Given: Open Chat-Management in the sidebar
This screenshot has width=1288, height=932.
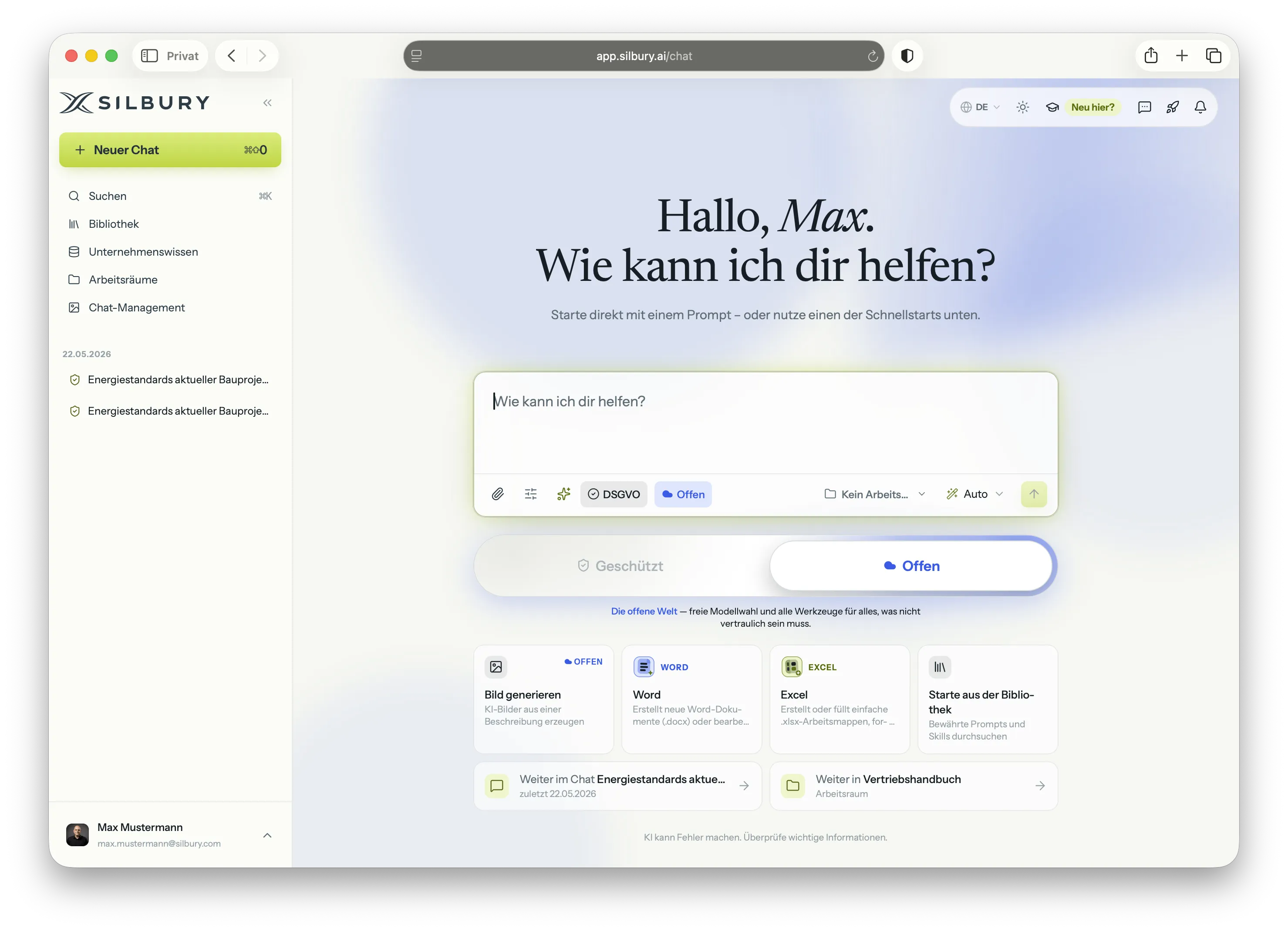Looking at the screenshot, I should tap(170, 307).
